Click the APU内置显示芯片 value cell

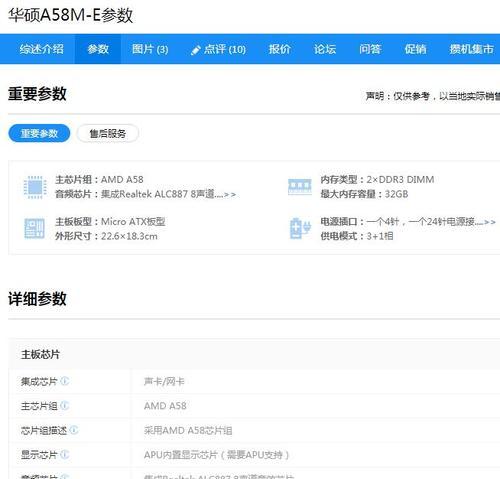point(216,455)
